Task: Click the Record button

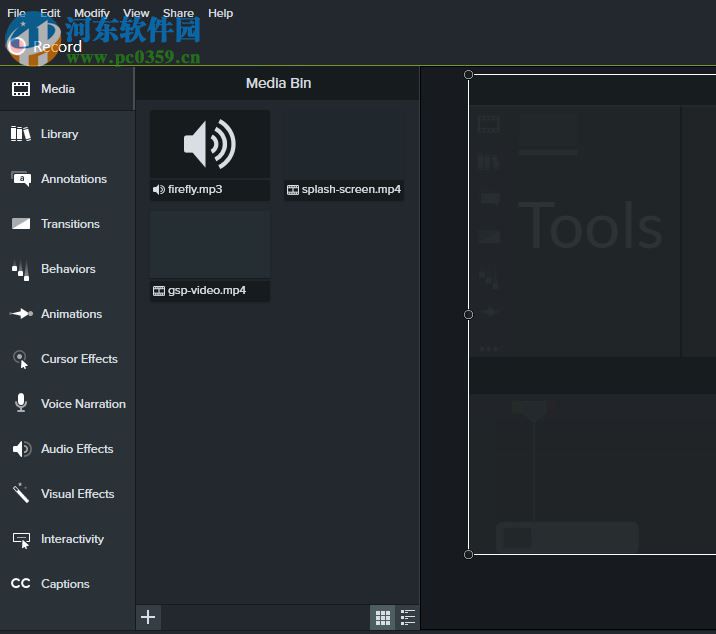Action: point(45,46)
